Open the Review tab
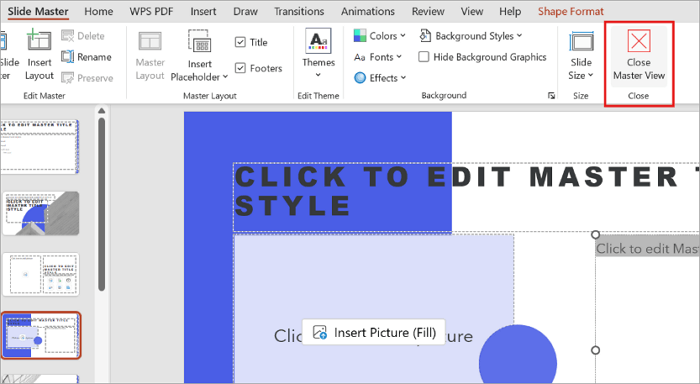Screen dimensions: 700x384 tap(428, 11)
